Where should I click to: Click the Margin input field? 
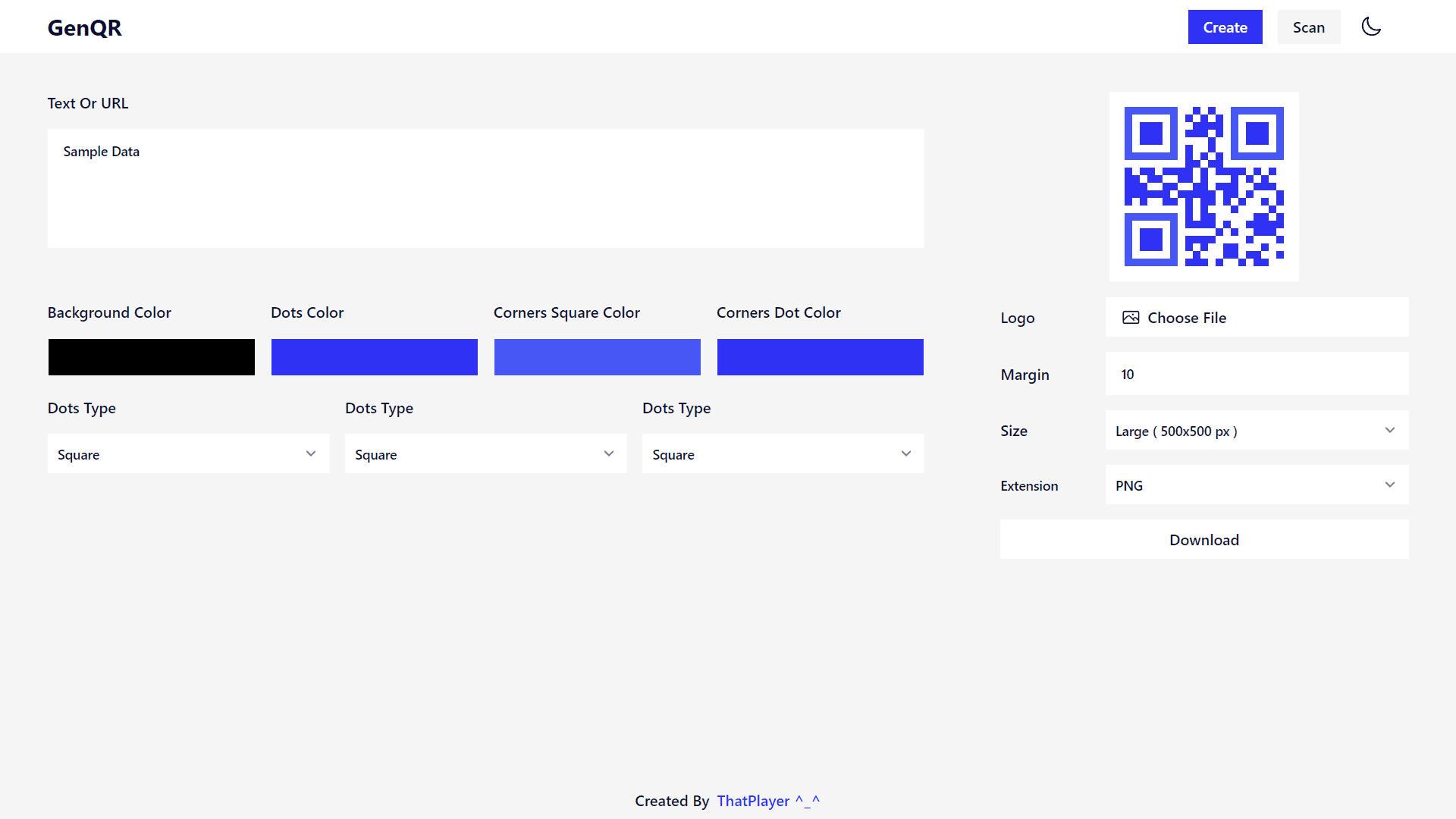pyautogui.click(x=1257, y=374)
